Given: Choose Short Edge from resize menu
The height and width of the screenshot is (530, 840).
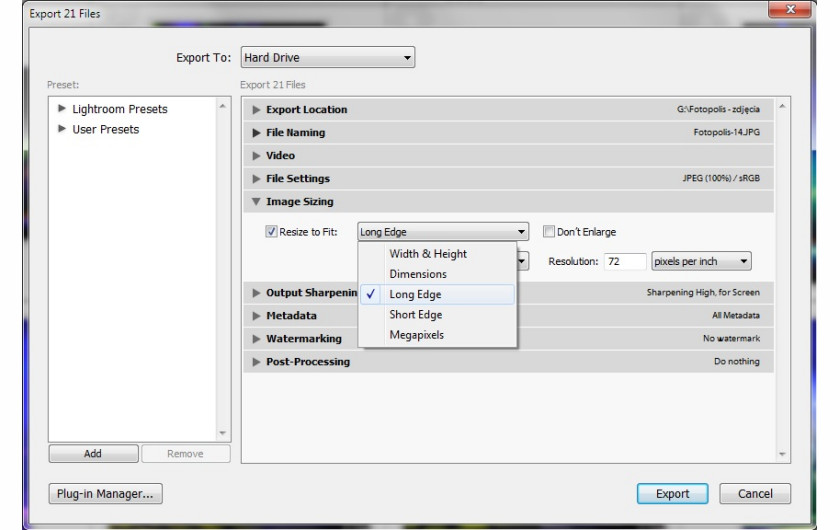Looking at the screenshot, I should (438, 315).
